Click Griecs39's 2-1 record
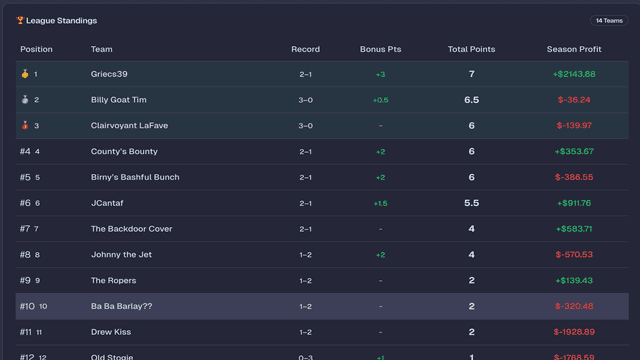 305,74
